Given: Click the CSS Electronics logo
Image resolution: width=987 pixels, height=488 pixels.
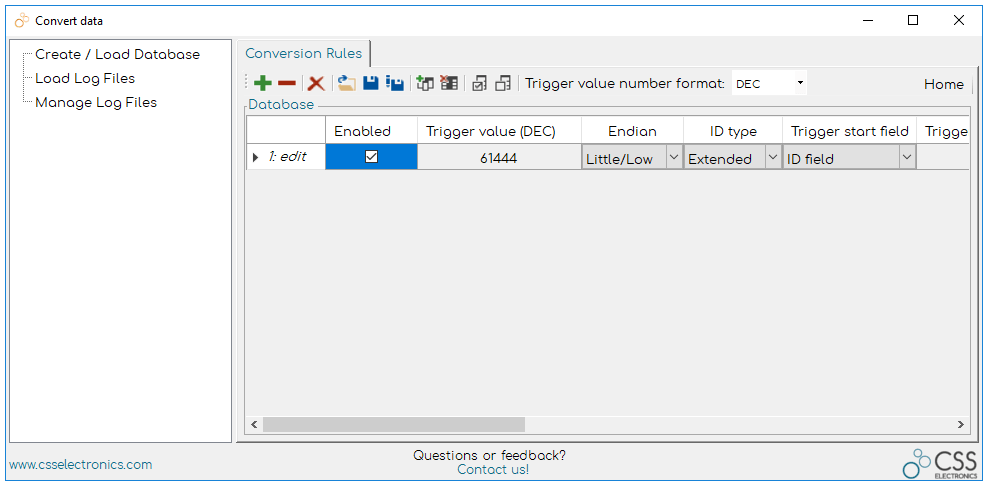Looking at the screenshot, I should pyautogui.click(x=940, y=465).
